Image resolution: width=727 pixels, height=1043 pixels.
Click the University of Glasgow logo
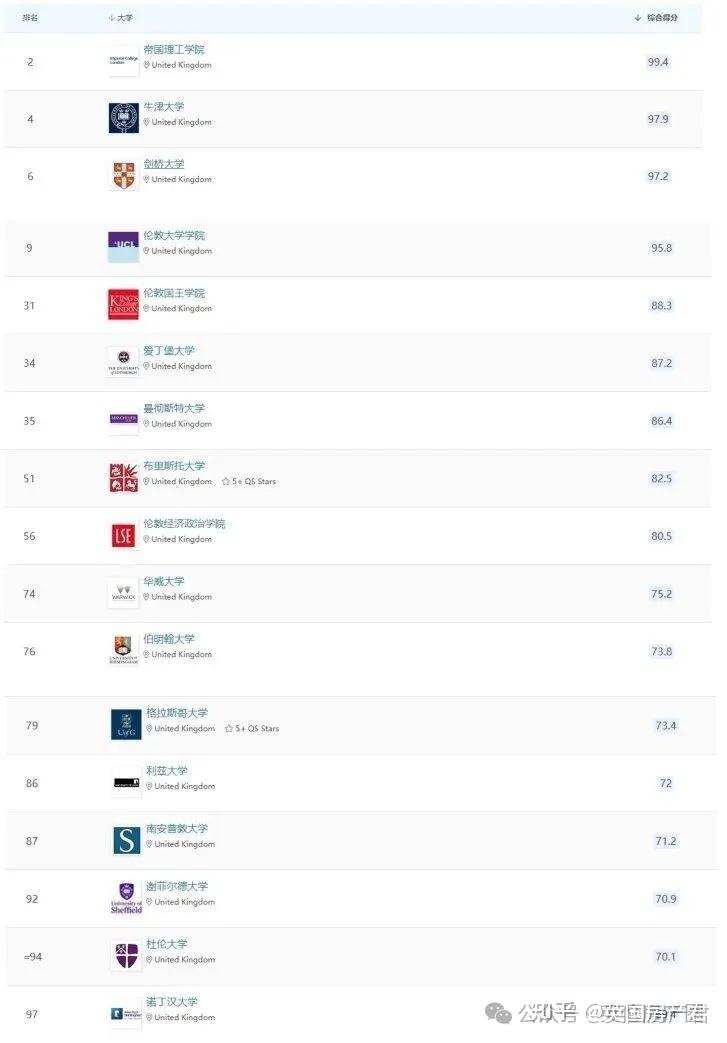coord(127,725)
